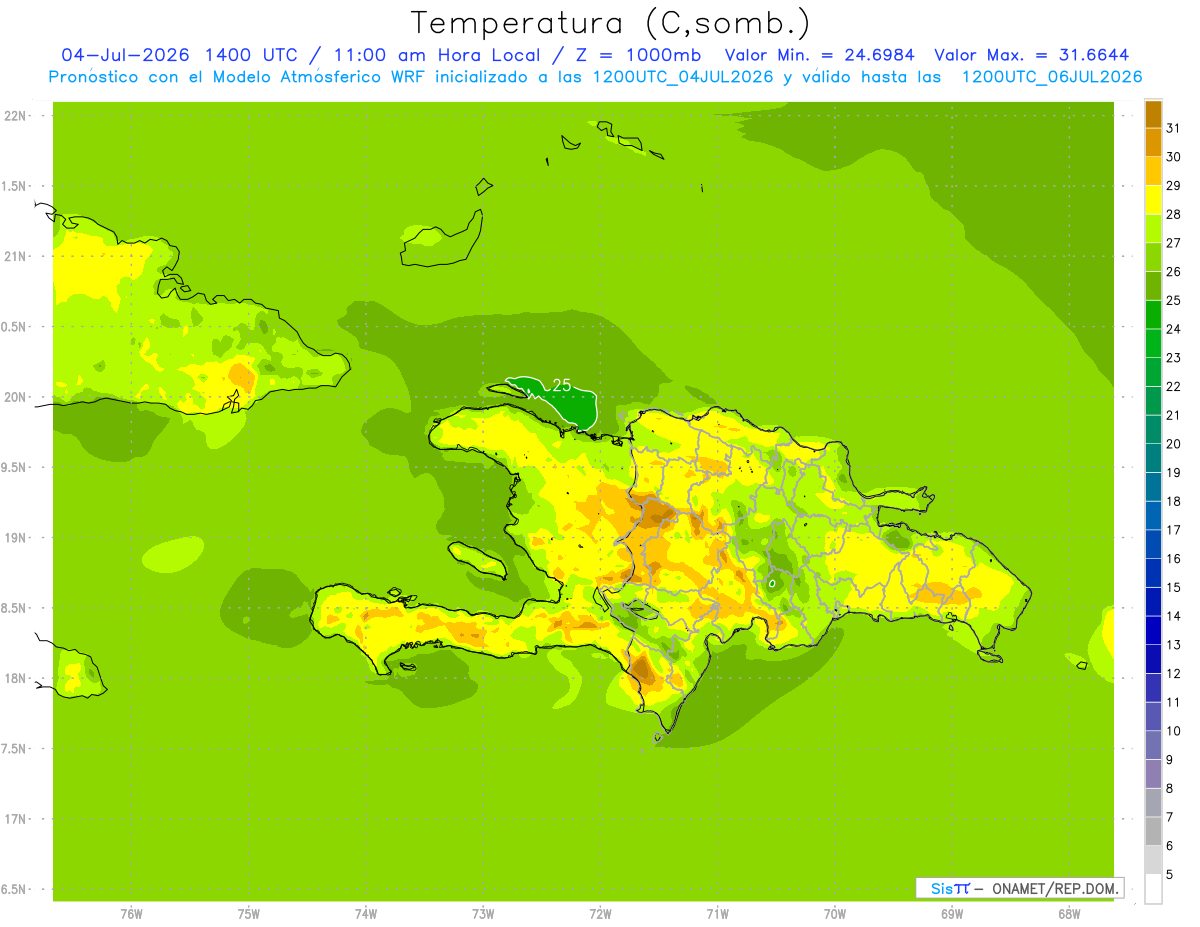Click the "18N" latitude axis label
The height and width of the screenshot is (927, 1200).
pyautogui.click(x=14, y=678)
